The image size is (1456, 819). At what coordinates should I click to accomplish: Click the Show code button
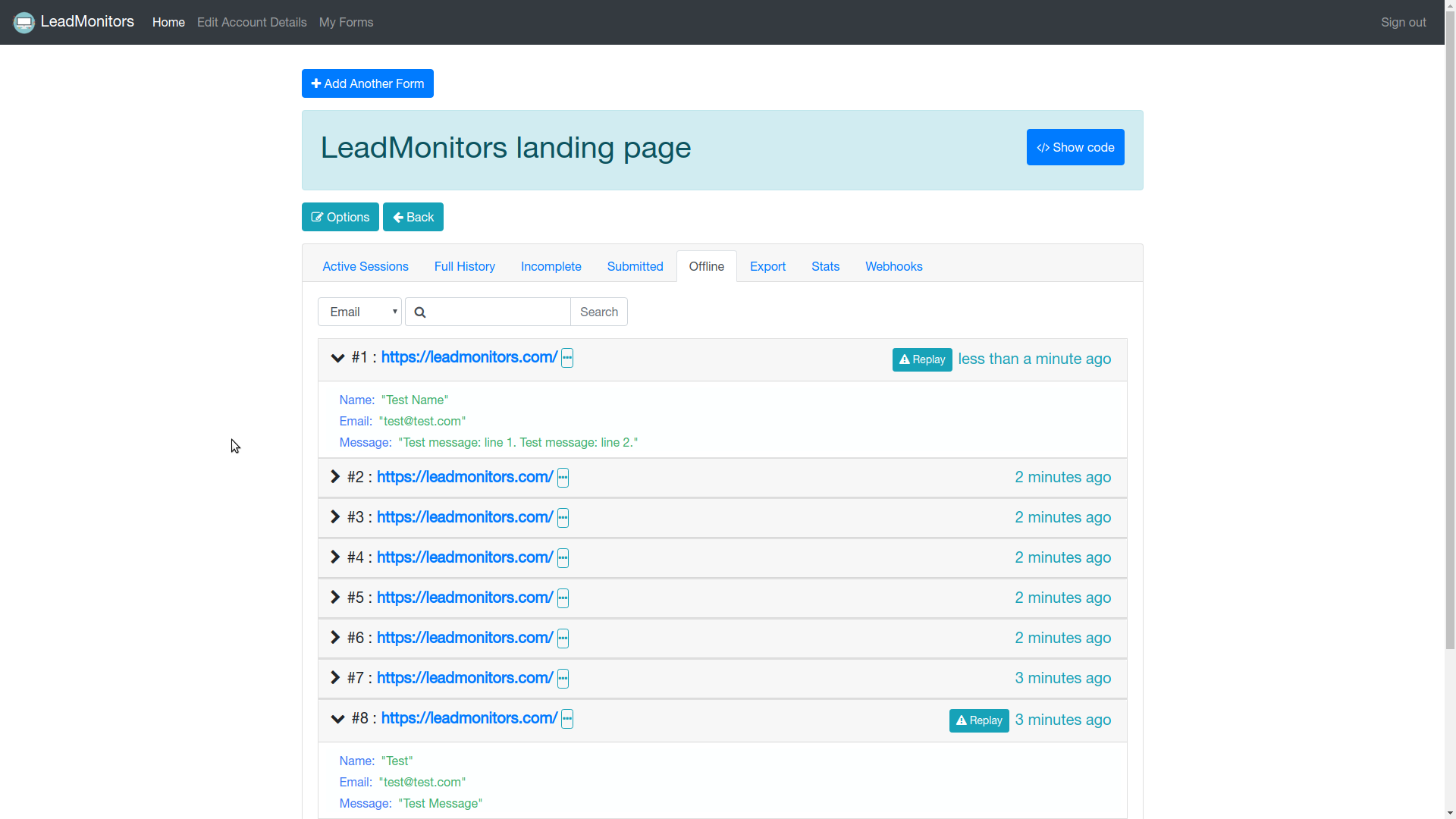pyautogui.click(x=1075, y=147)
